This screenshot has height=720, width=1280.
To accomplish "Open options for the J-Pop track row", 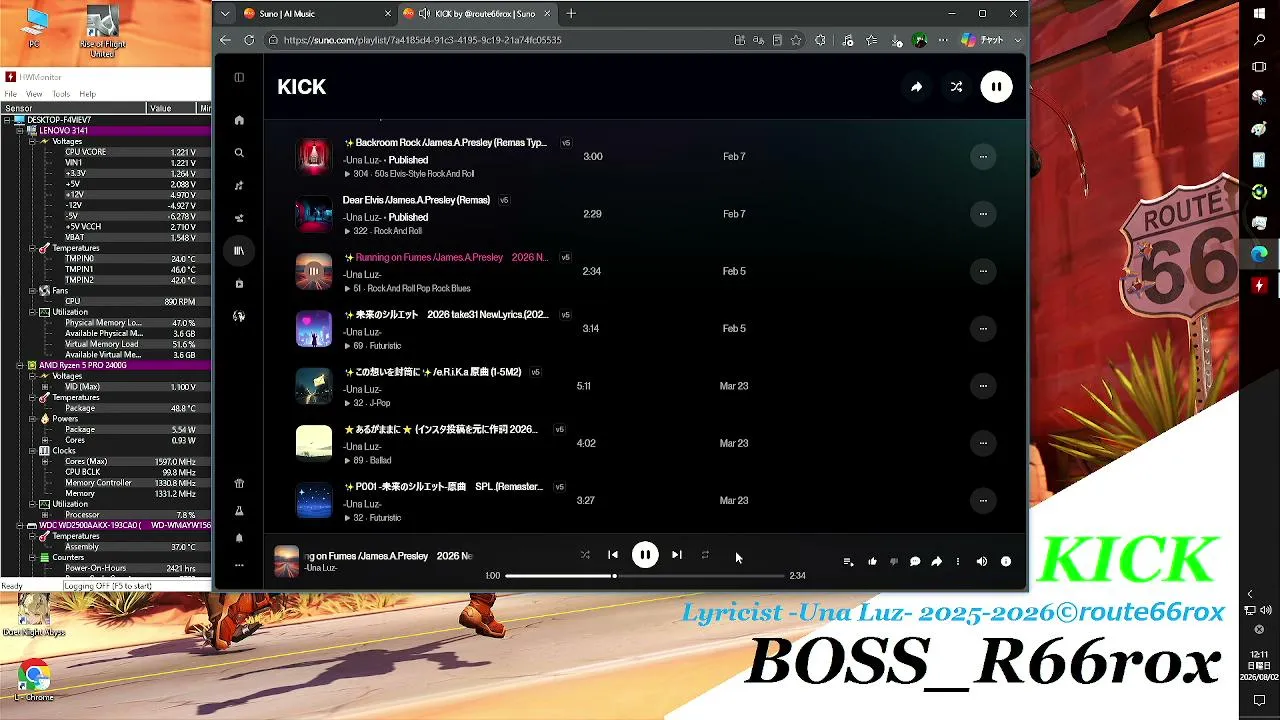I will point(983,386).
